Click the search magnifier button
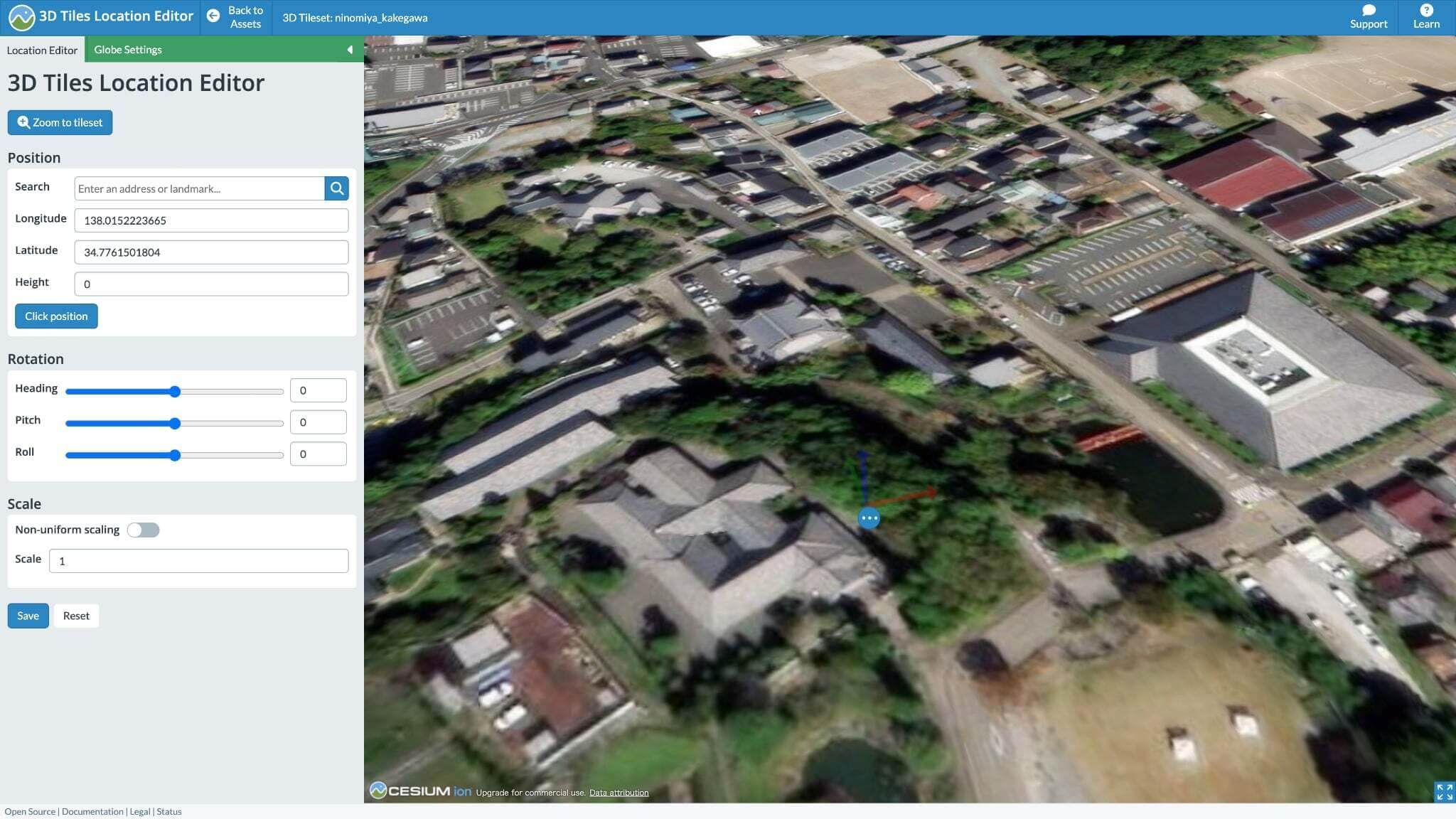The width and height of the screenshot is (1456, 819). (337, 188)
